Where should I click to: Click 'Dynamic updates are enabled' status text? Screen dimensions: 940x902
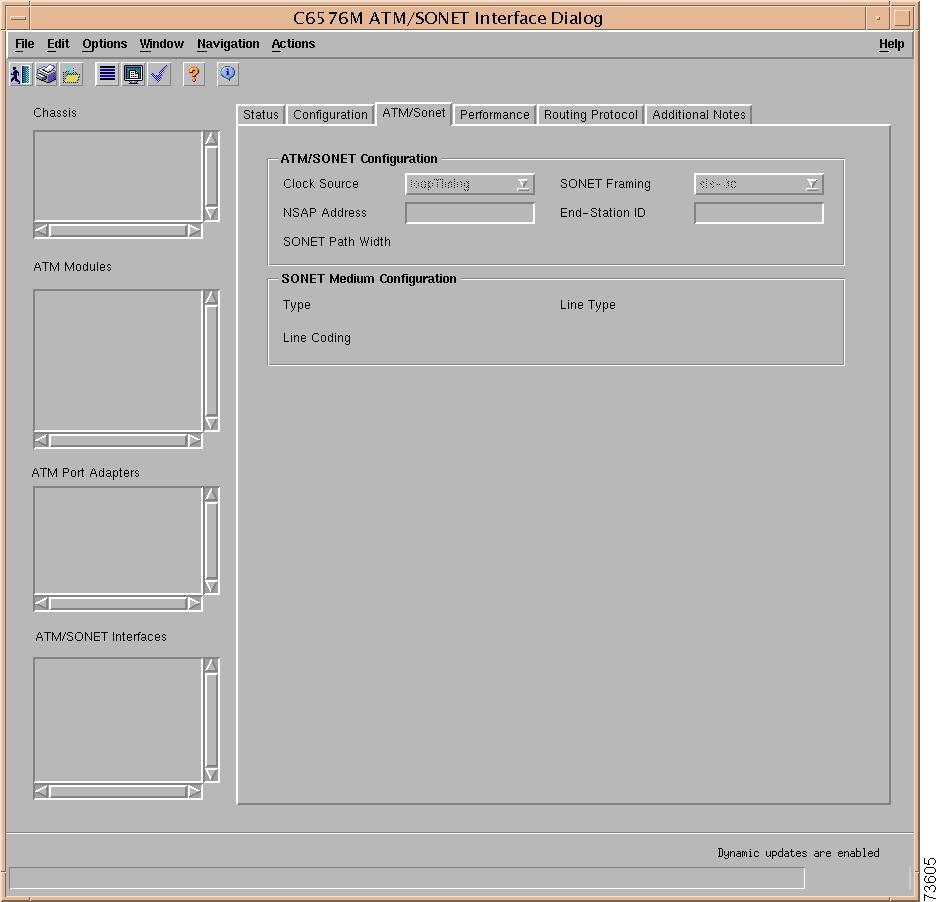pos(798,853)
